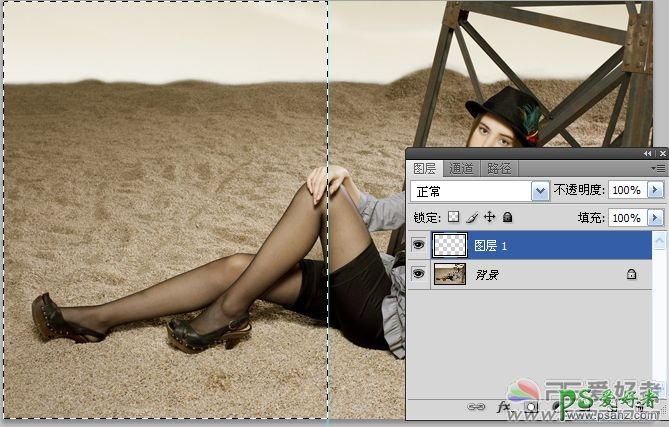669x427 pixels.
Task: Click the lock all padlock icon
Action: (507, 216)
